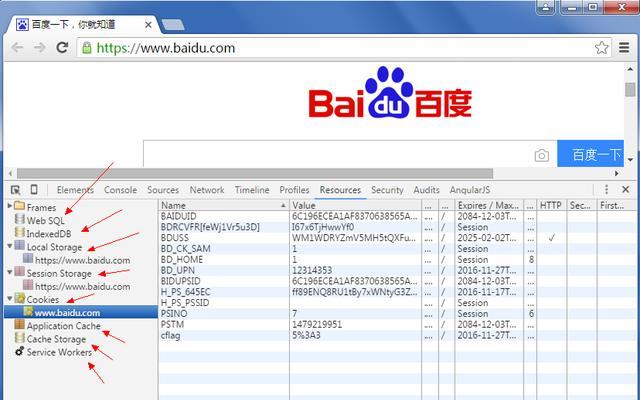The image size is (640, 400).
Task: Toggle device mode phone icon
Action: click(34, 189)
